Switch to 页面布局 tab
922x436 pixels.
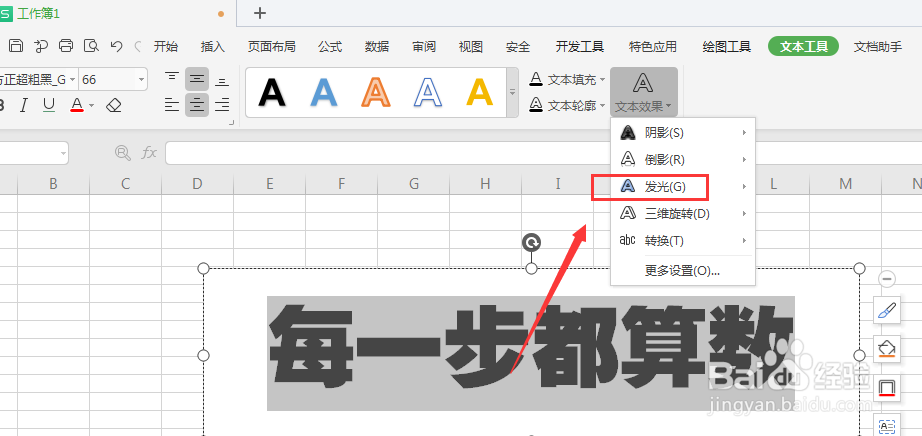[271, 46]
